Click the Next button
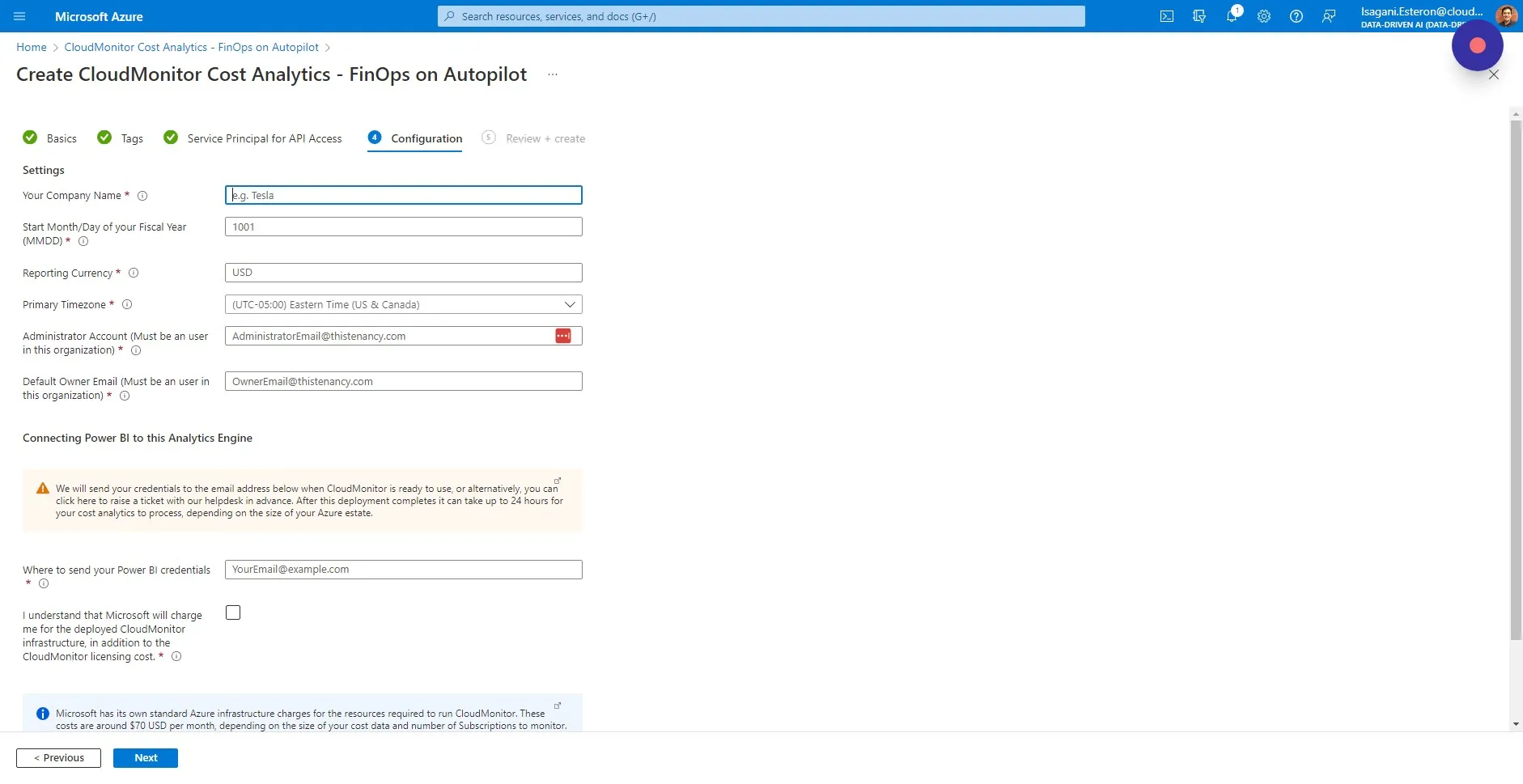The image size is (1523, 784). pyautogui.click(x=146, y=758)
